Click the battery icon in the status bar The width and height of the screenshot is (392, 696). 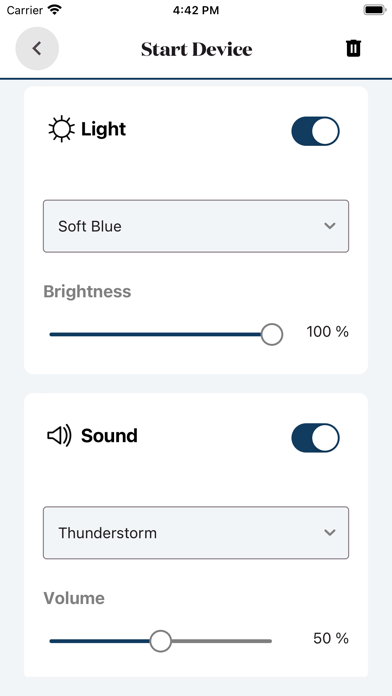[x=375, y=10]
